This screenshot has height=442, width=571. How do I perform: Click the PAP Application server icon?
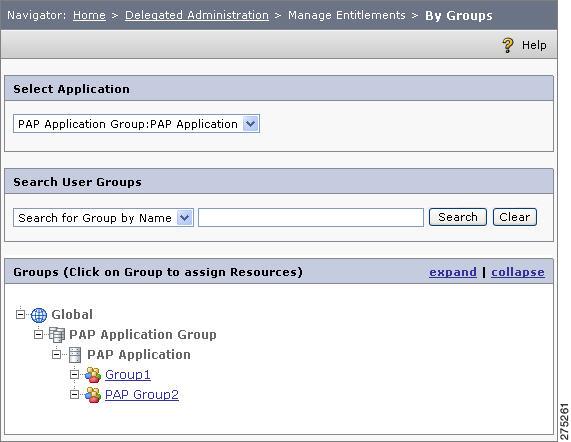75,355
